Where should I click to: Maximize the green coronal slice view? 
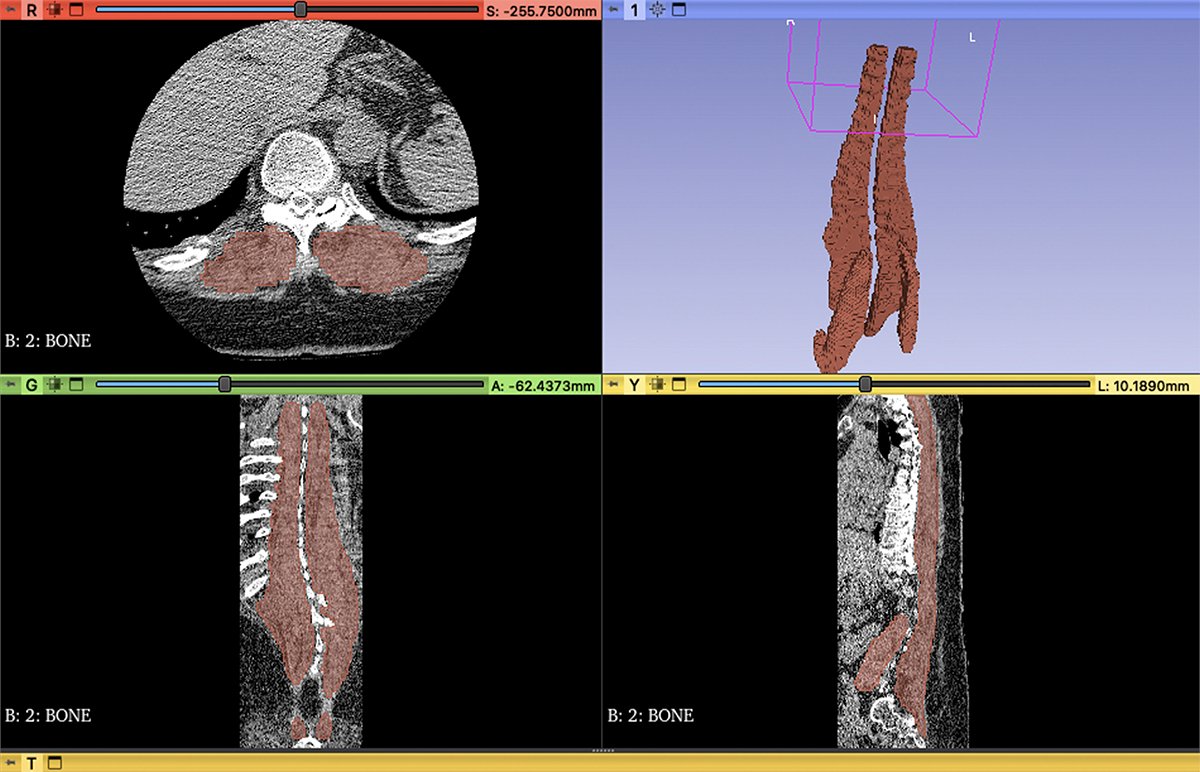(75, 385)
